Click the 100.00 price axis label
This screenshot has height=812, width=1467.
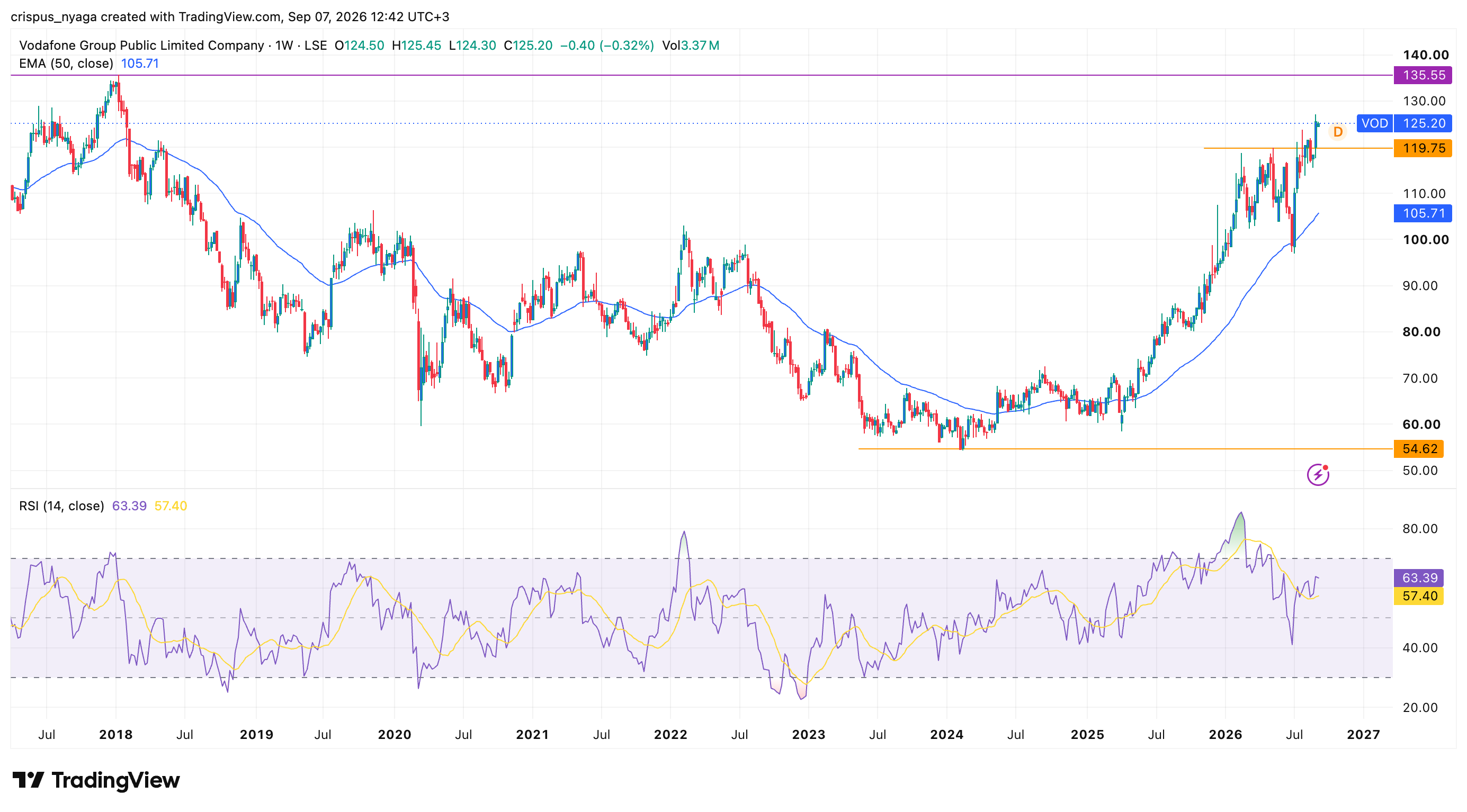click(x=1426, y=240)
